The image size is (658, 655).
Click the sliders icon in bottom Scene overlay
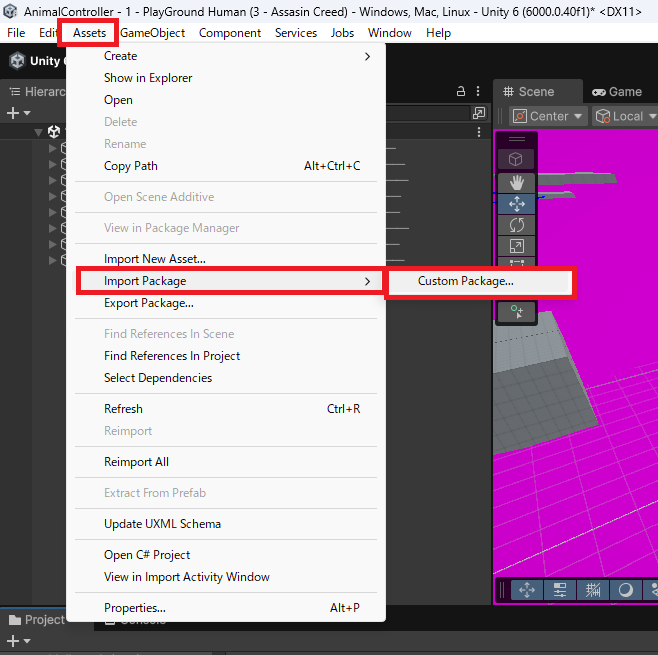pyautogui.click(x=560, y=590)
